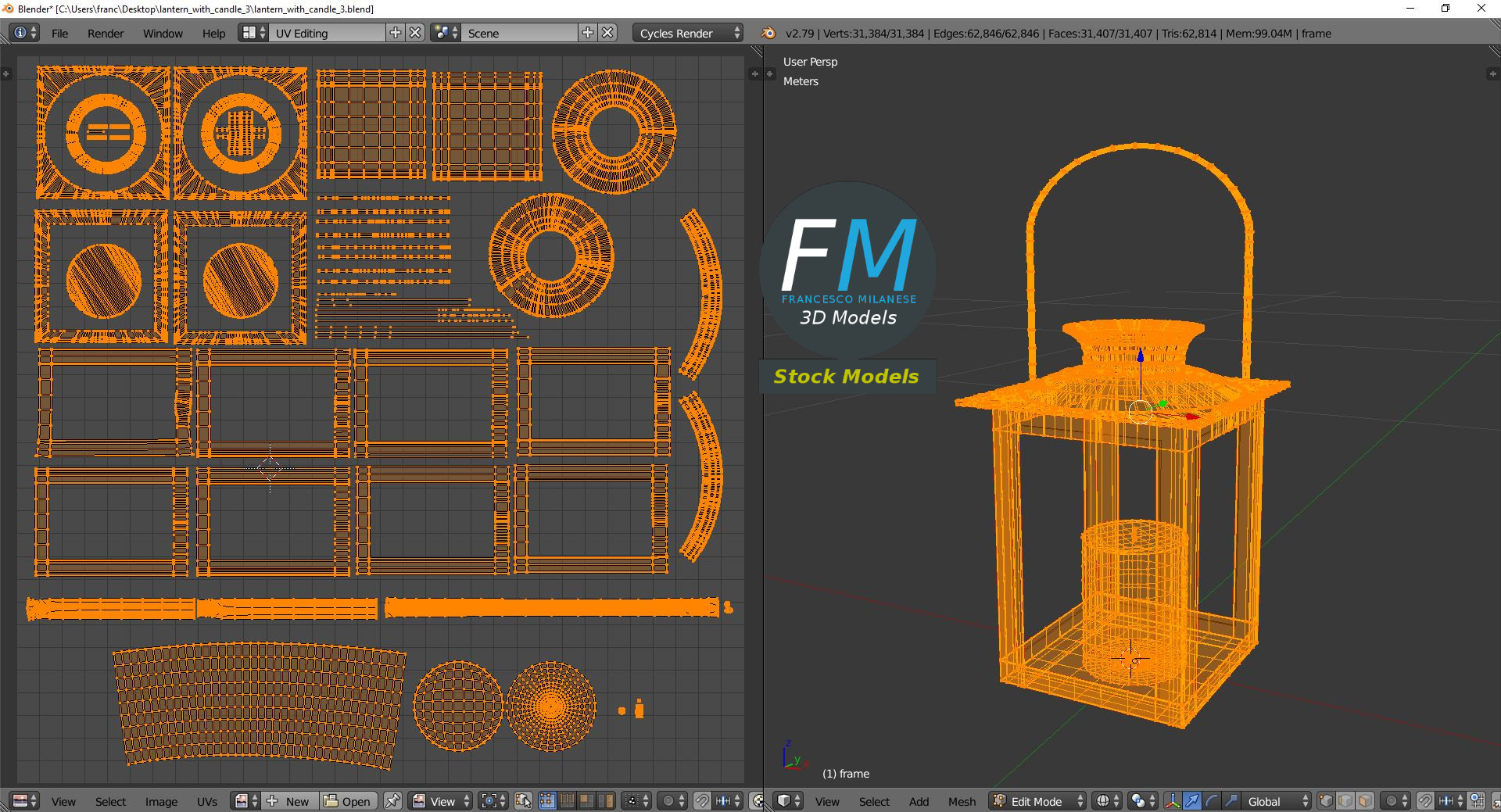The width and height of the screenshot is (1501, 812).
Task: Select UV island selection mode icon
Action: click(606, 801)
